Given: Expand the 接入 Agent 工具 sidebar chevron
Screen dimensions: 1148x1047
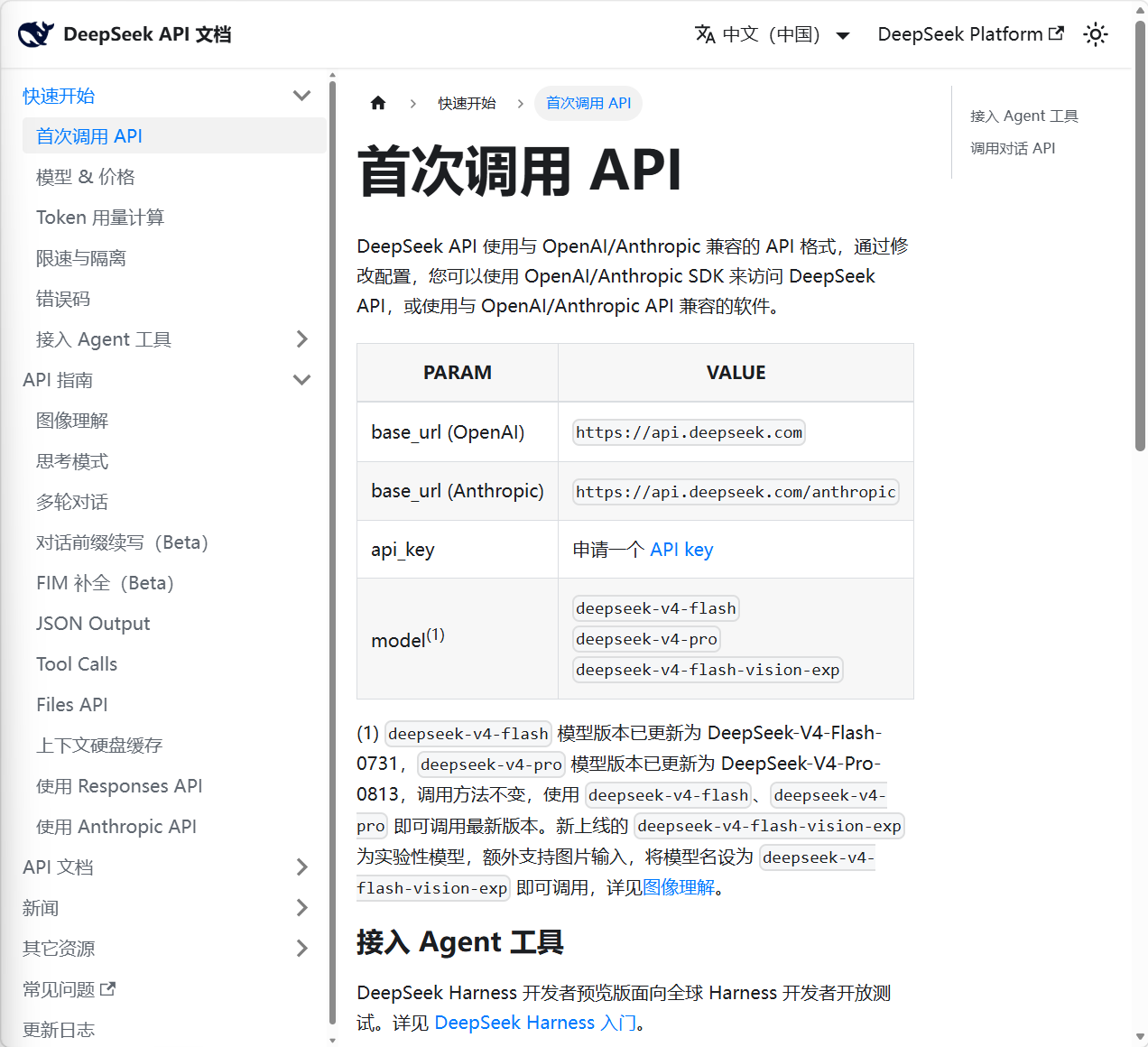Looking at the screenshot, I should pos(302,339).
